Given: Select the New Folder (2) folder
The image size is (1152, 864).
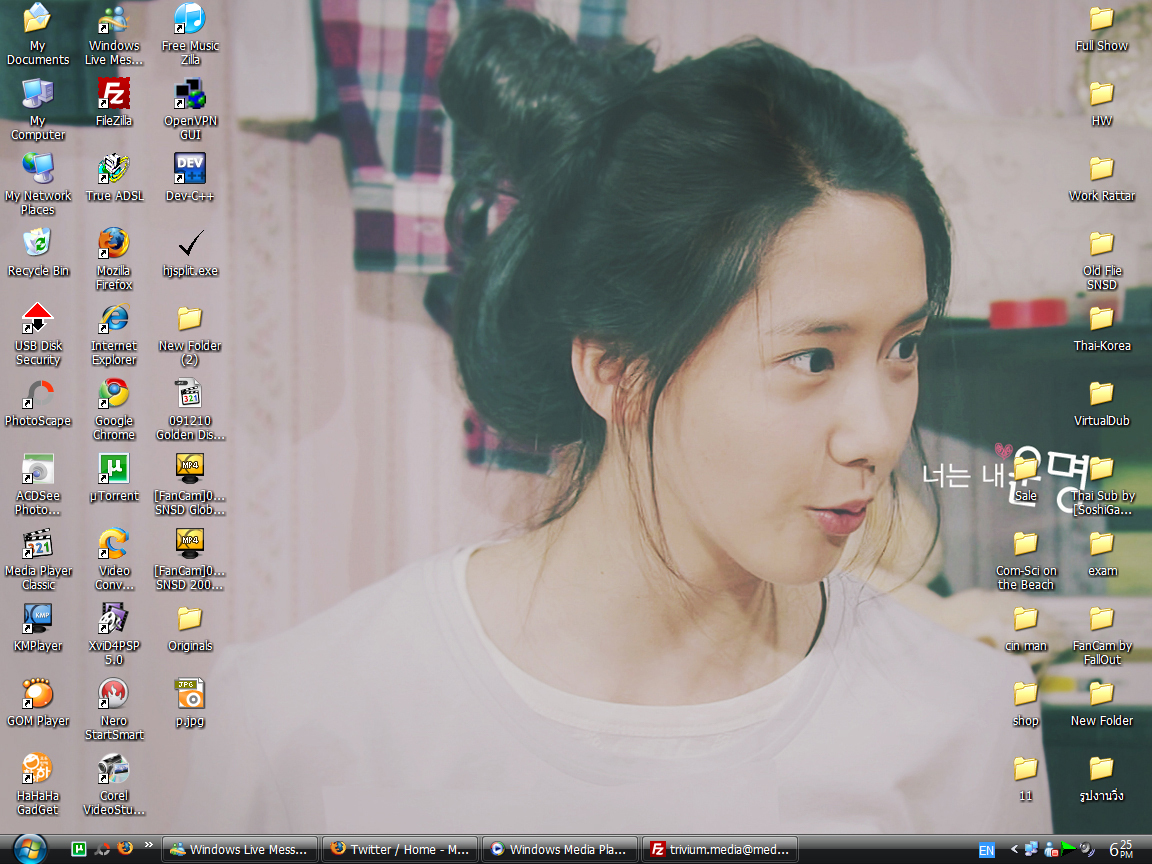Looking at the screenshot, I should click(x=190, y=334).
